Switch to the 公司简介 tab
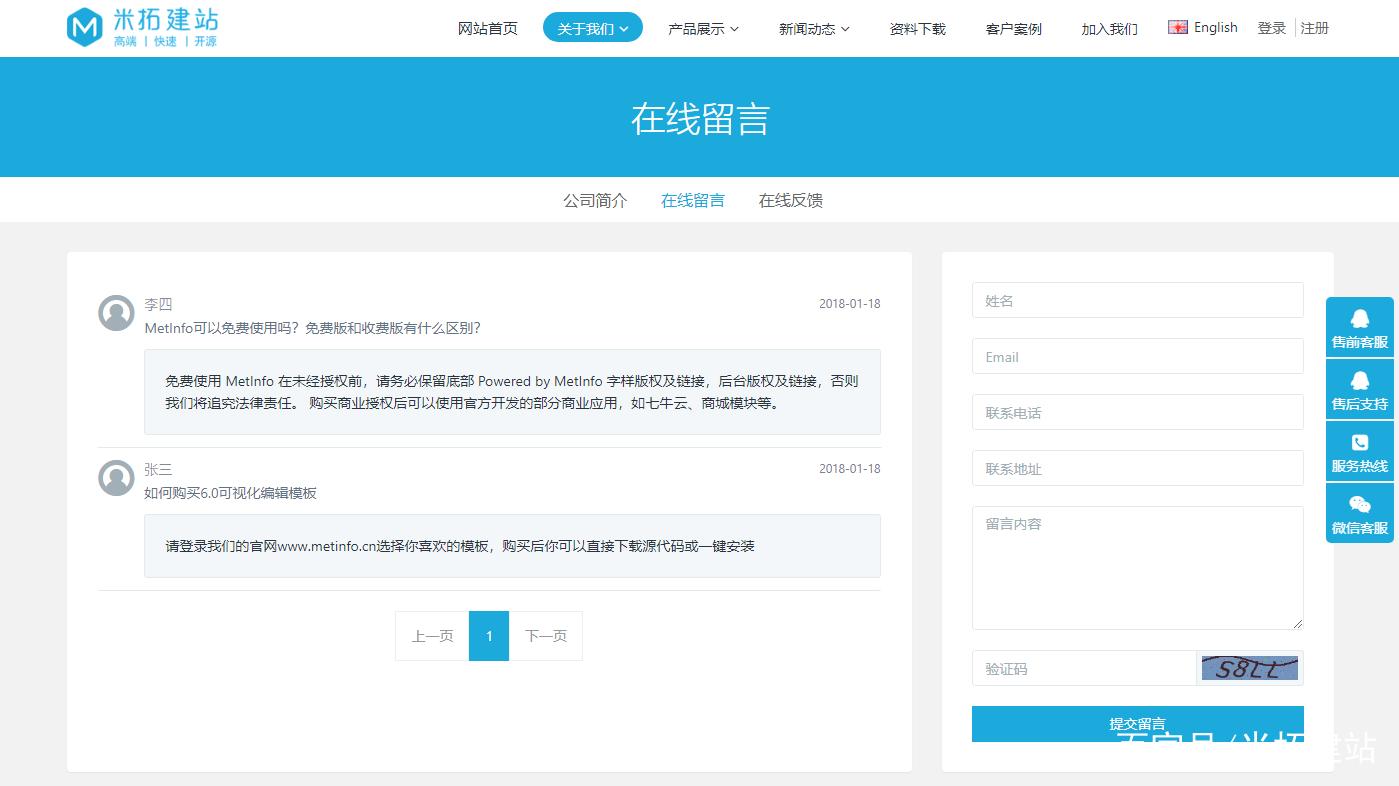This screenshot has height=786, width=1399. (595, 200)
